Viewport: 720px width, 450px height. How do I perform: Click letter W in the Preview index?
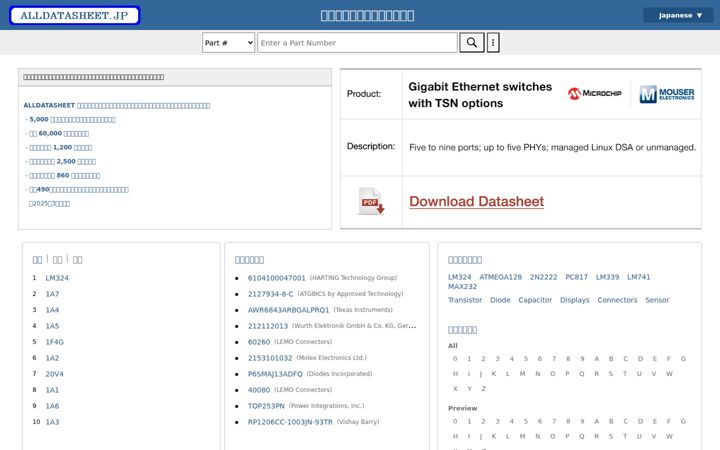[669, 437]
